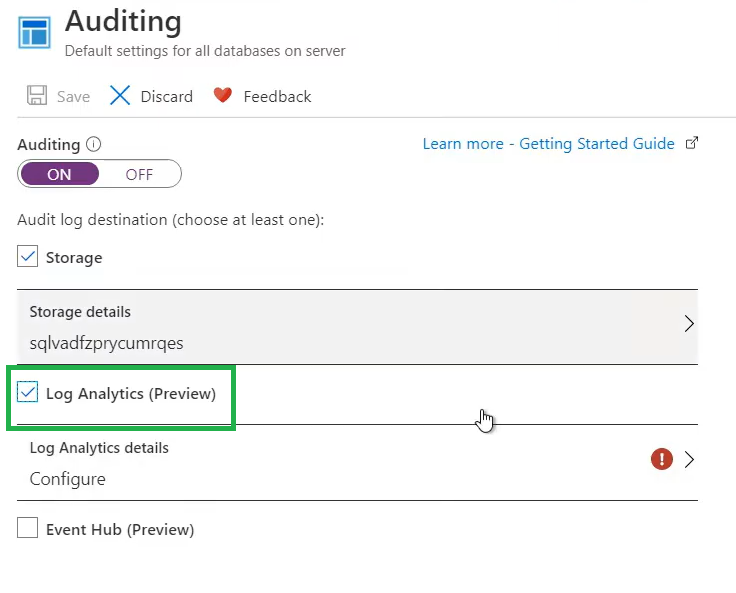This screenshot has height=593, width=736.
Task: Click the Save floppy disk icon
Action: click(x=37, y=96)
